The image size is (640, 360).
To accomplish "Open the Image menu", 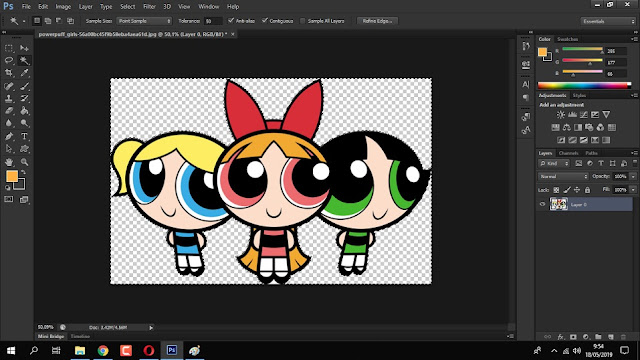I will (x=63, y=7).
